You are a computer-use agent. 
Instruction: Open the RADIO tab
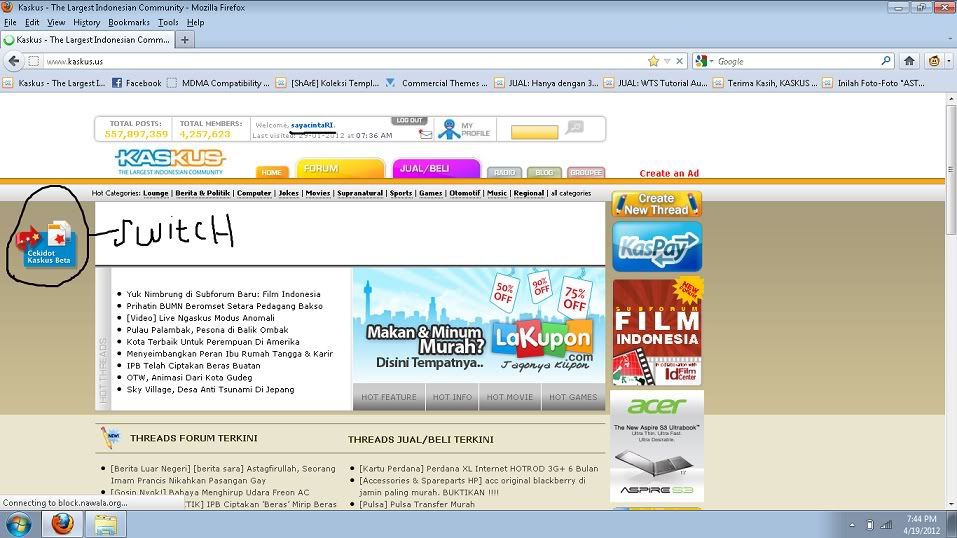tap(505, 172)
